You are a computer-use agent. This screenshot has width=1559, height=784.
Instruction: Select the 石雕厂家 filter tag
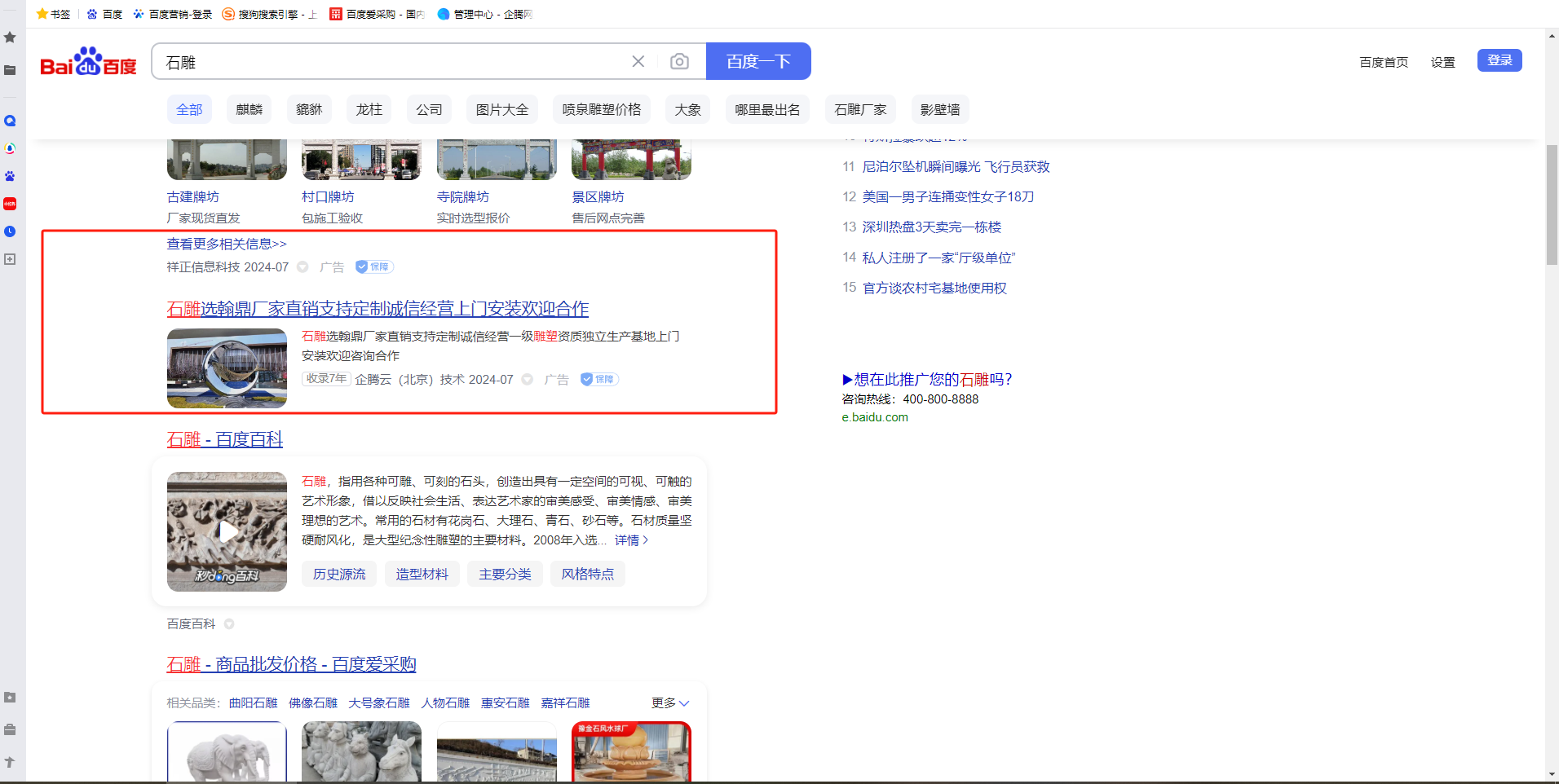coord(860,109)
